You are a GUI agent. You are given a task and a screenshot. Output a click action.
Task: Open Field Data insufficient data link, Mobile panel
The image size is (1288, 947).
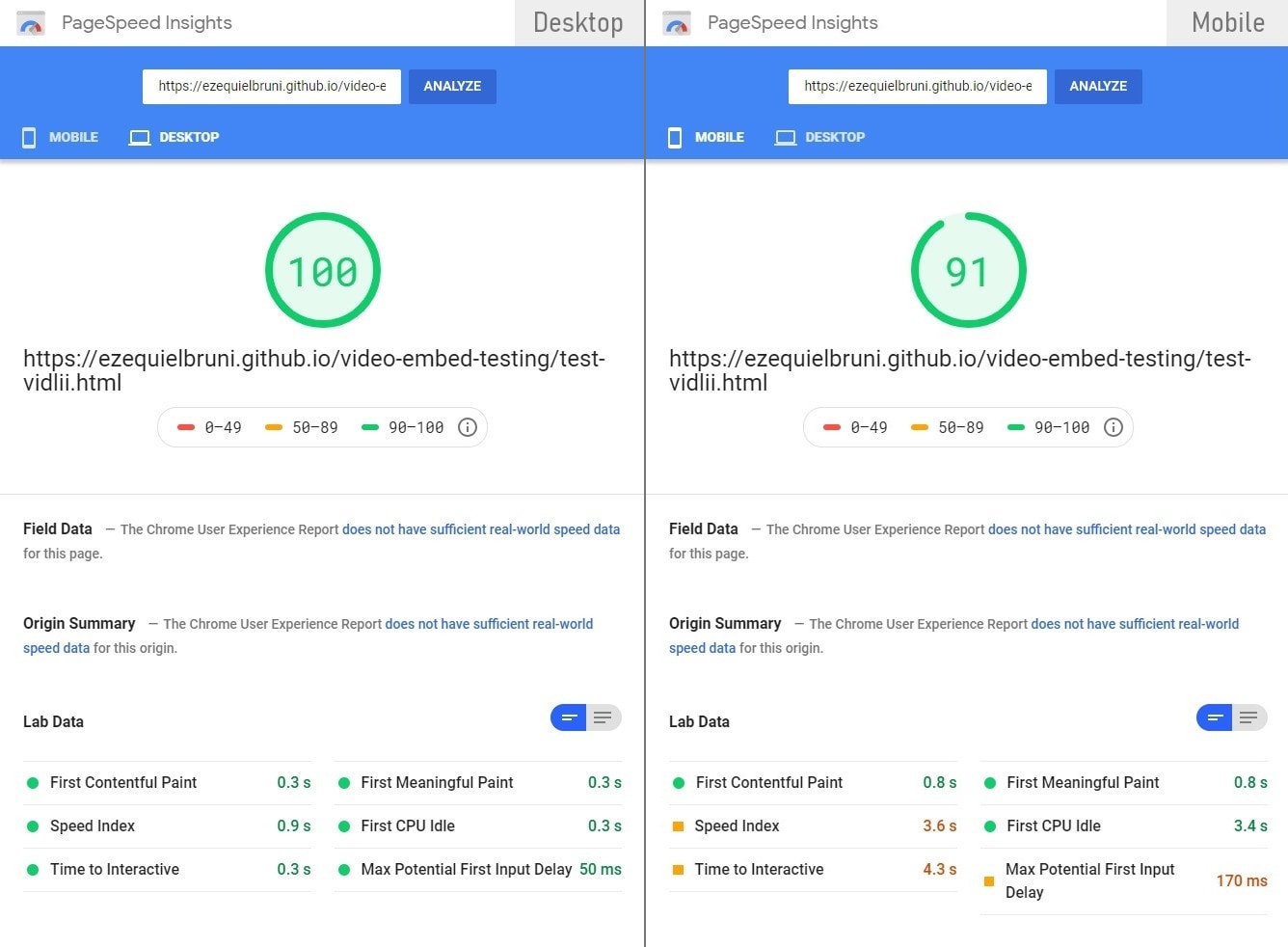(1127, 529)
